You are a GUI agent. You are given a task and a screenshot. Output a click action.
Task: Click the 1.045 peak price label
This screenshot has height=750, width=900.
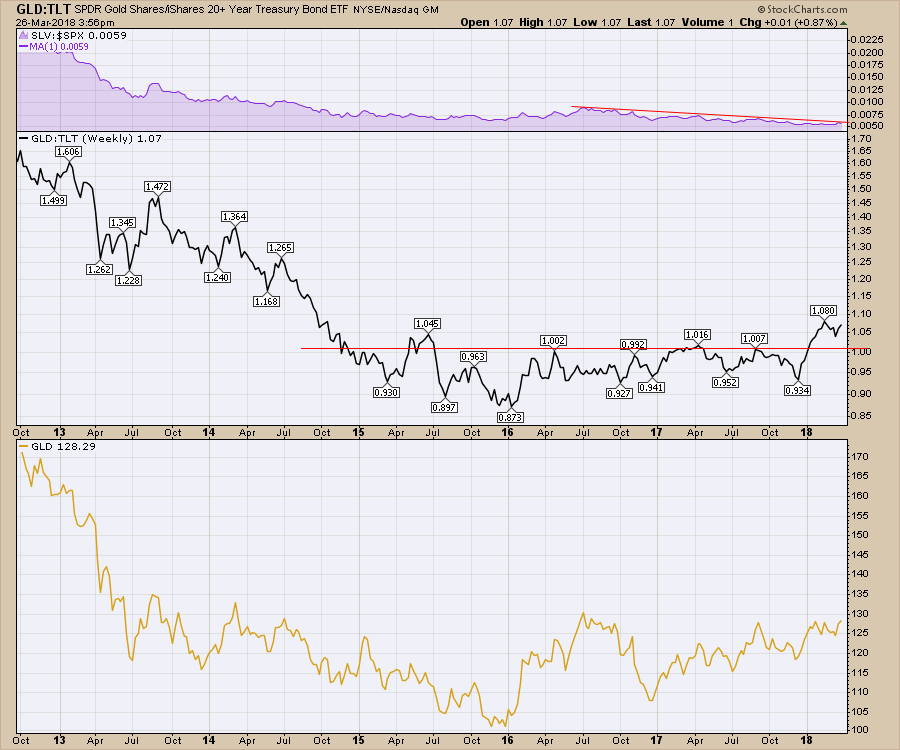coord(427,324)
